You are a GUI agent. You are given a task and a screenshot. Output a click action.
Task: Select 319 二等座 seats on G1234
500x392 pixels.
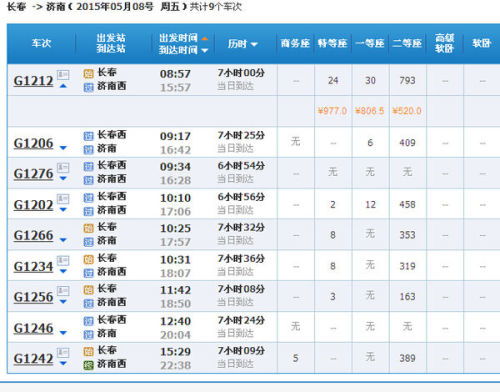click(407, 266)
